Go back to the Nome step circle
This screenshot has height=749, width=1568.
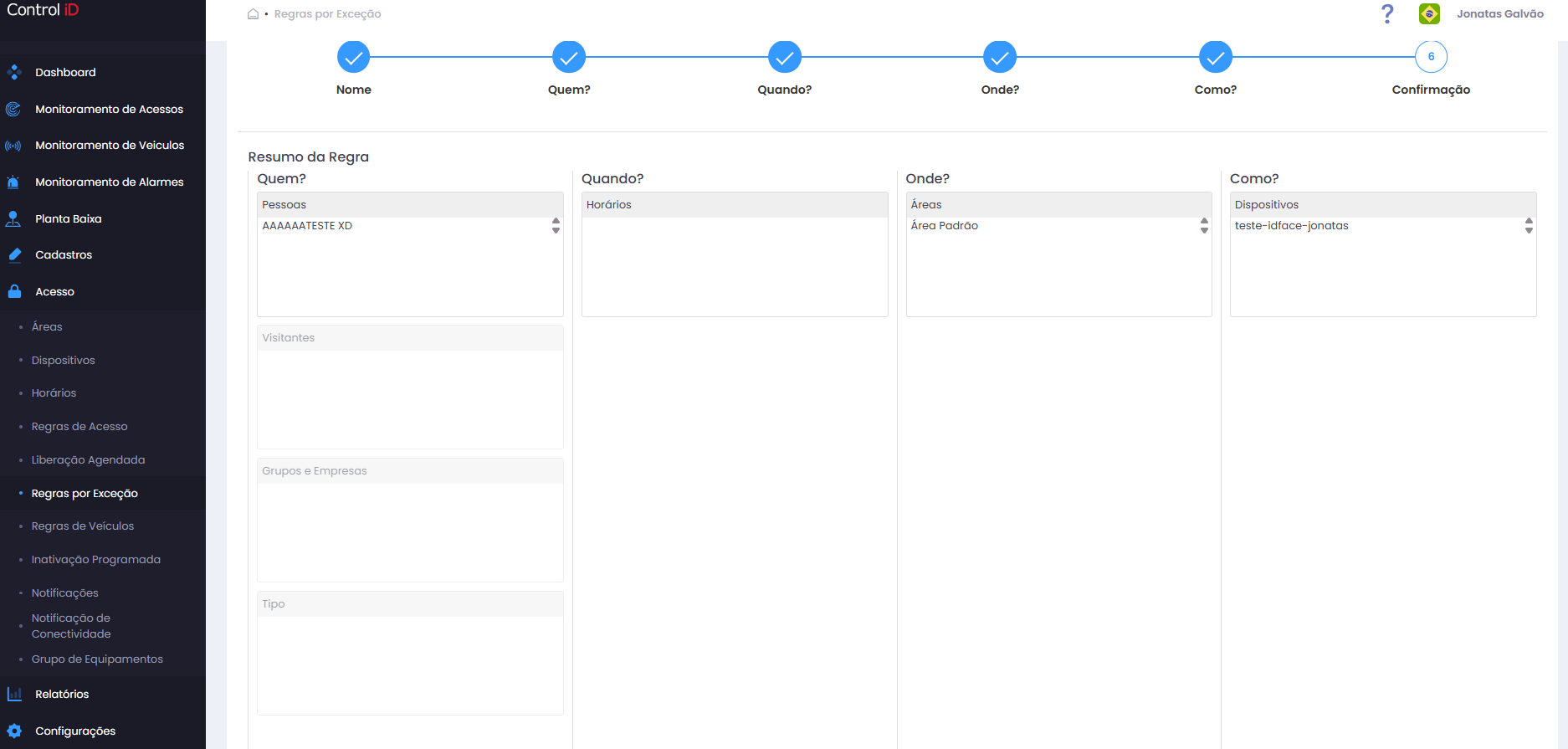[x=354, y=57]
